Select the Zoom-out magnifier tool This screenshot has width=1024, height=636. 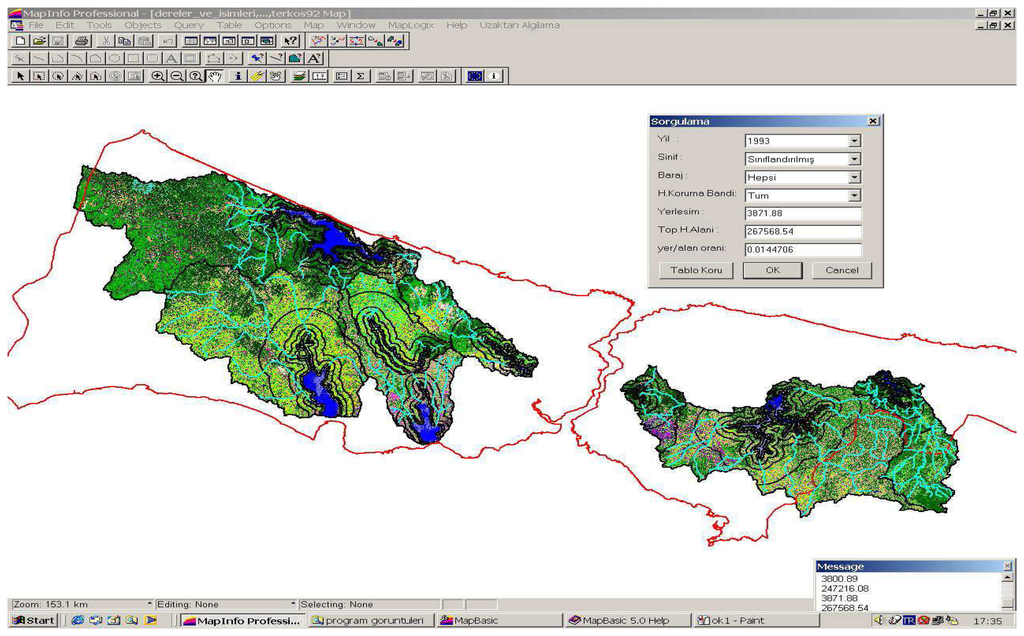(176, 76)
